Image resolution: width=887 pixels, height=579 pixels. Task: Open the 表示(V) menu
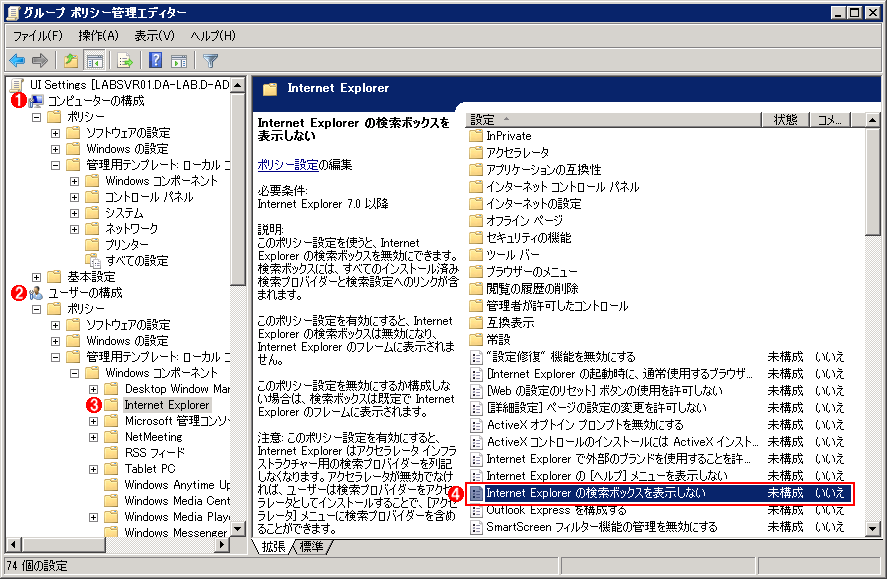(154, 36)
